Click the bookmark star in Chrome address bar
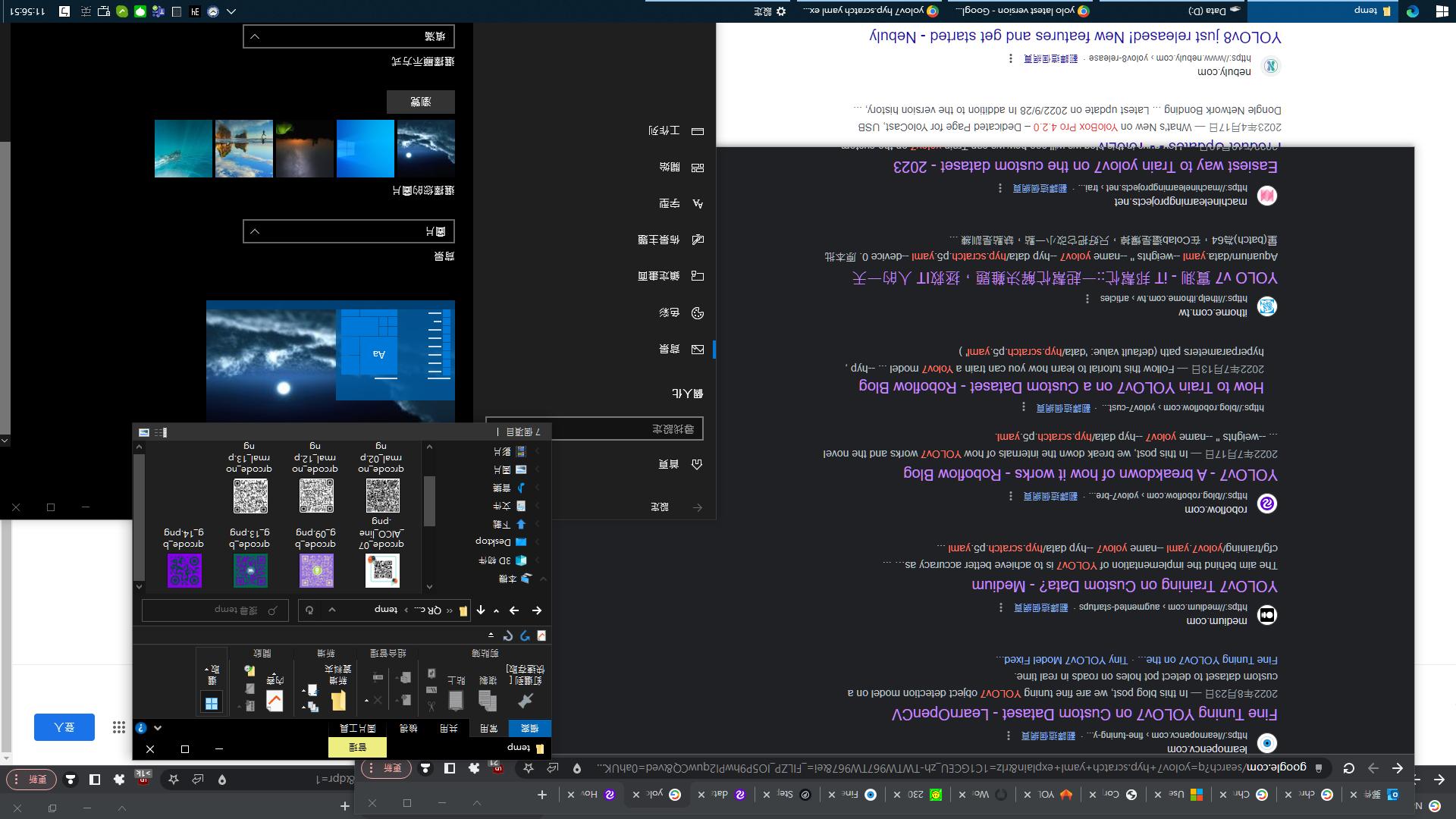The height and width of the screenshot is (819, 1456). (529, 768)
